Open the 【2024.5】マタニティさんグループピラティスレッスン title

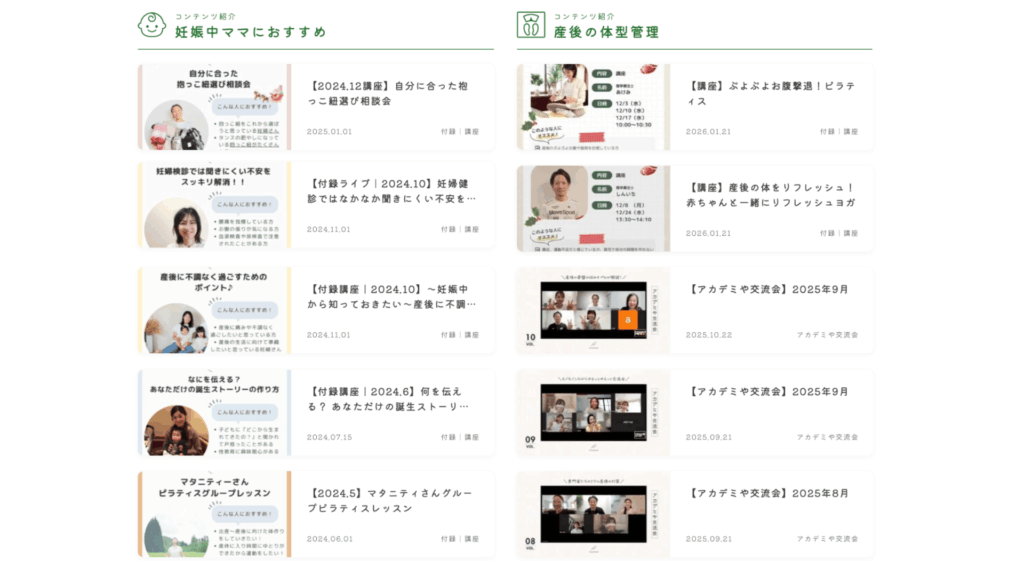point(388,500)
